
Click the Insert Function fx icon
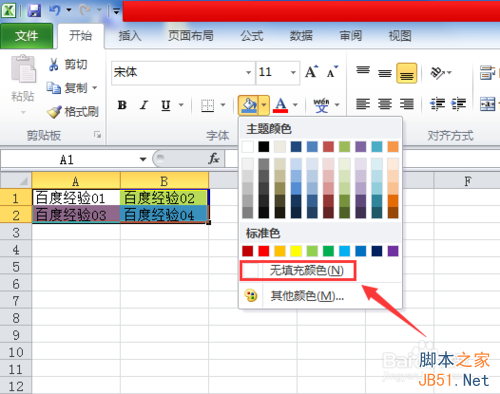213,159
